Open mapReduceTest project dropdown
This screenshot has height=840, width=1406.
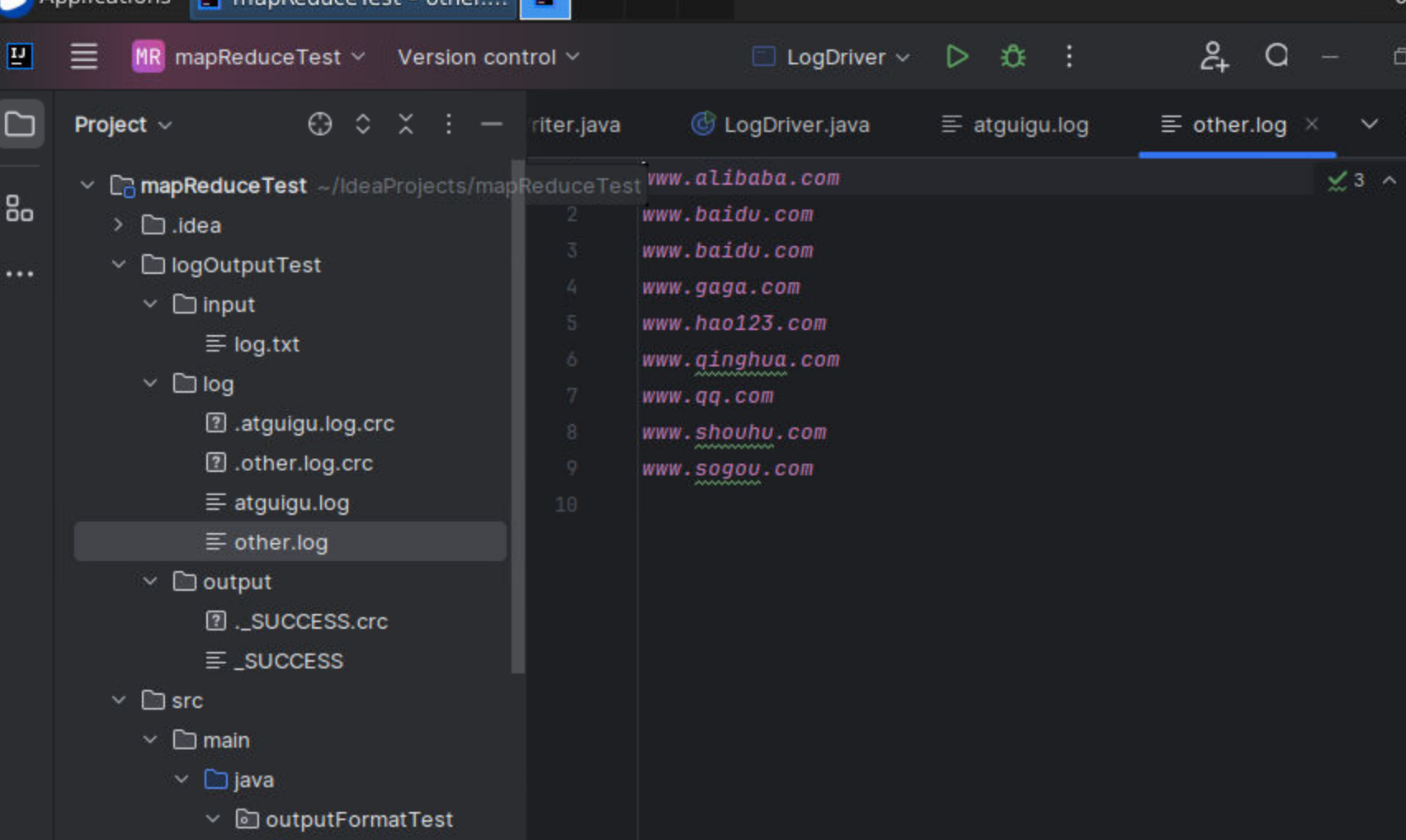[270, 57]
